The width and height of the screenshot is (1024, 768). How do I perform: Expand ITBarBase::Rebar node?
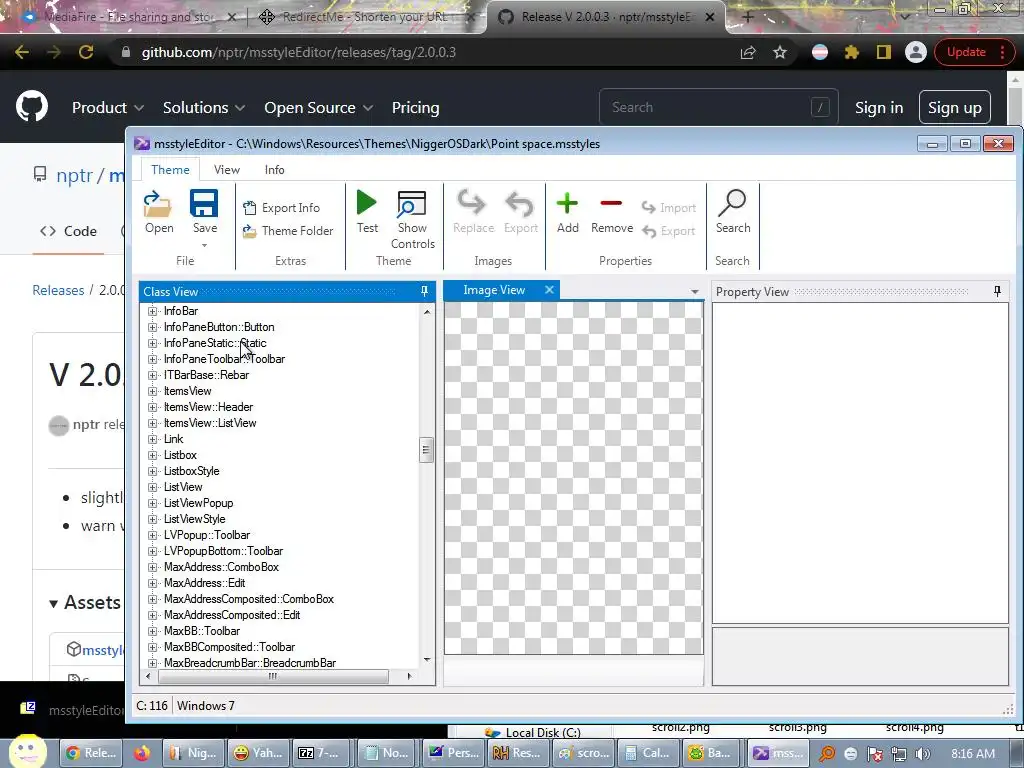tap(153, 375)
